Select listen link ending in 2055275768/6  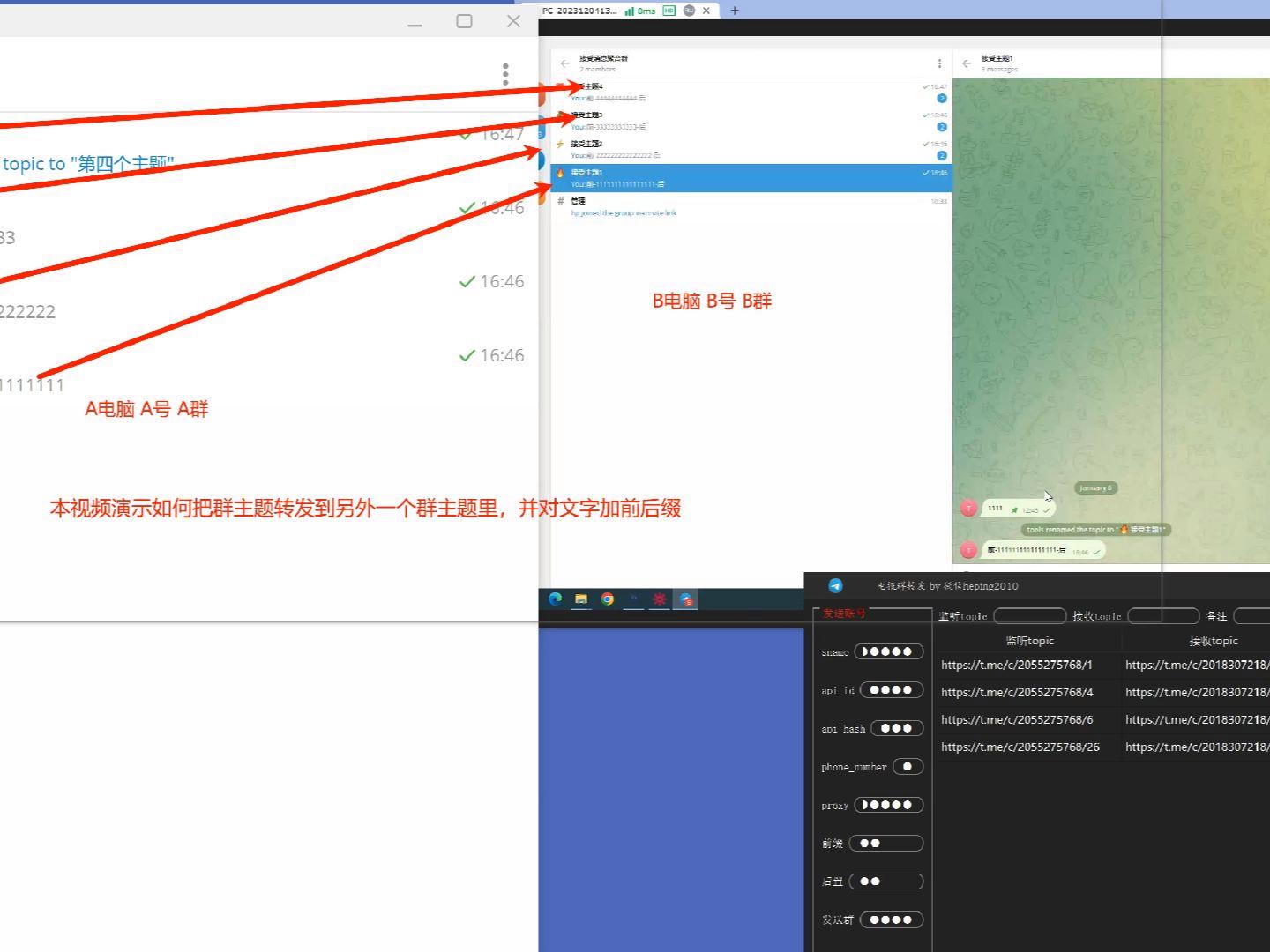1017,719
